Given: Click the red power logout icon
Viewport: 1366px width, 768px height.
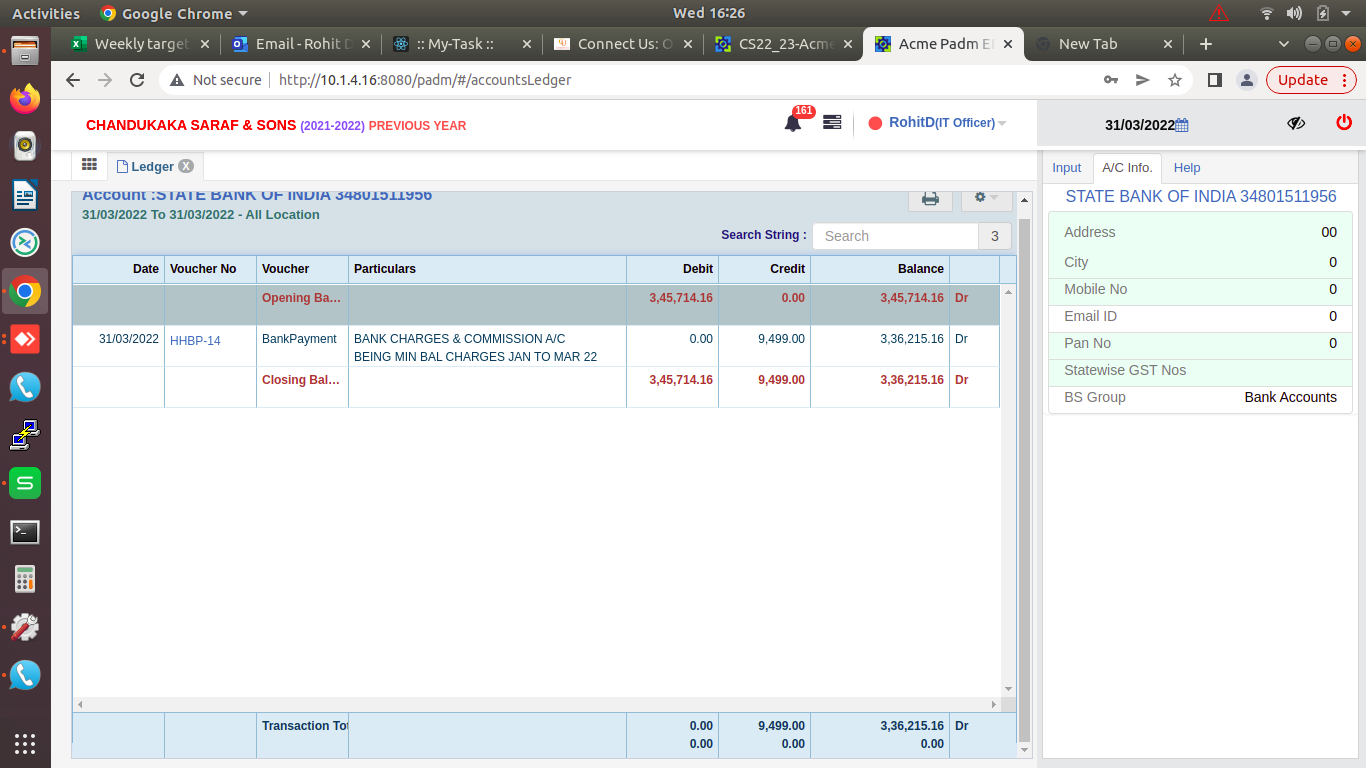Looking at the screenshot, I should point(1344,122).
